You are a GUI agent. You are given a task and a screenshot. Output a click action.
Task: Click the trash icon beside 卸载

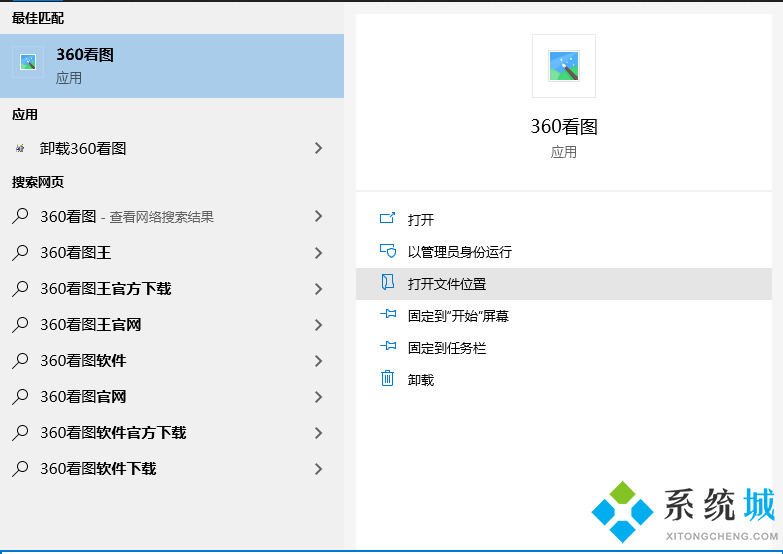tap(388, 380)
